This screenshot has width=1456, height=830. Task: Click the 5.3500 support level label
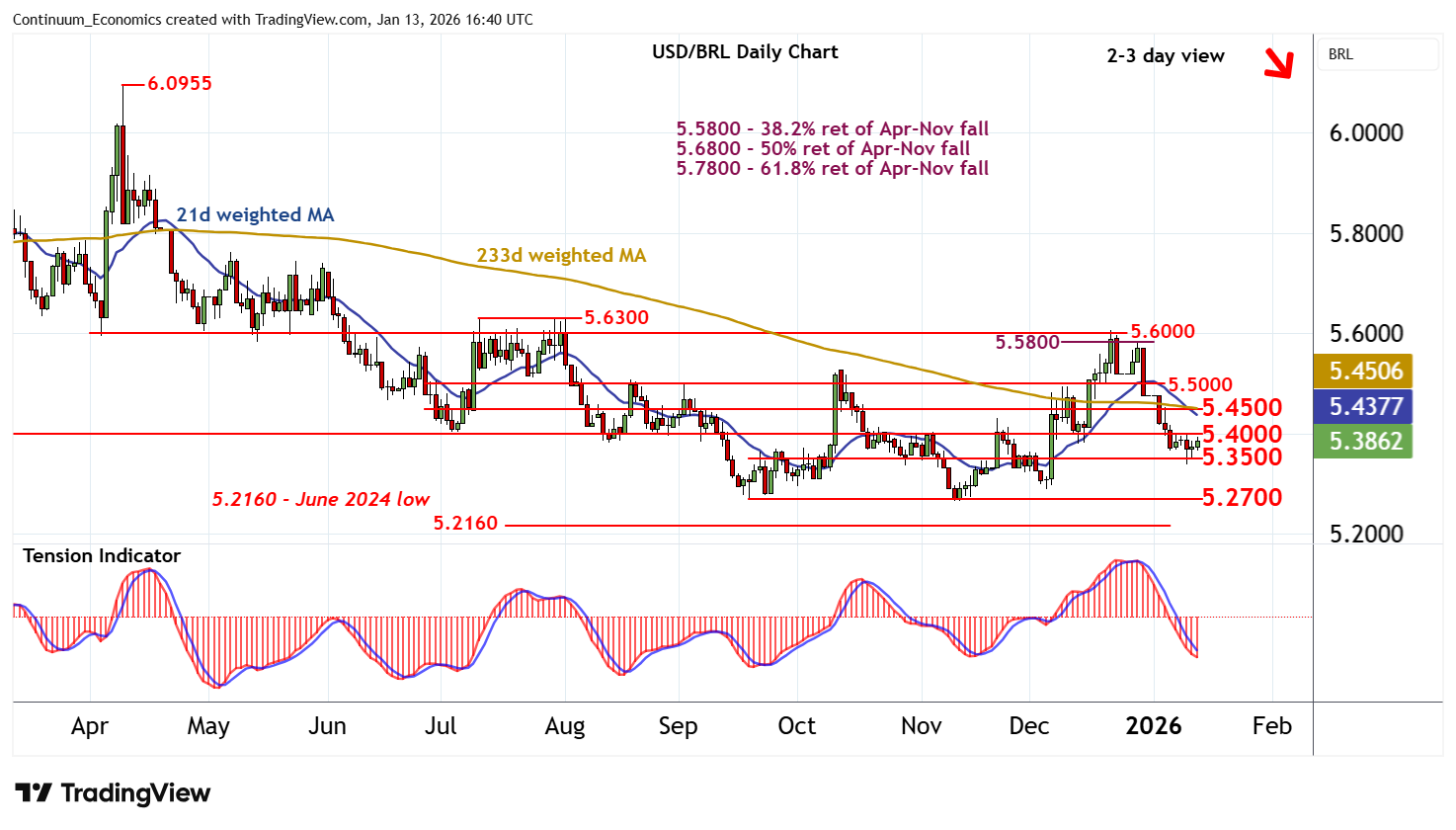coord(1242,456)
